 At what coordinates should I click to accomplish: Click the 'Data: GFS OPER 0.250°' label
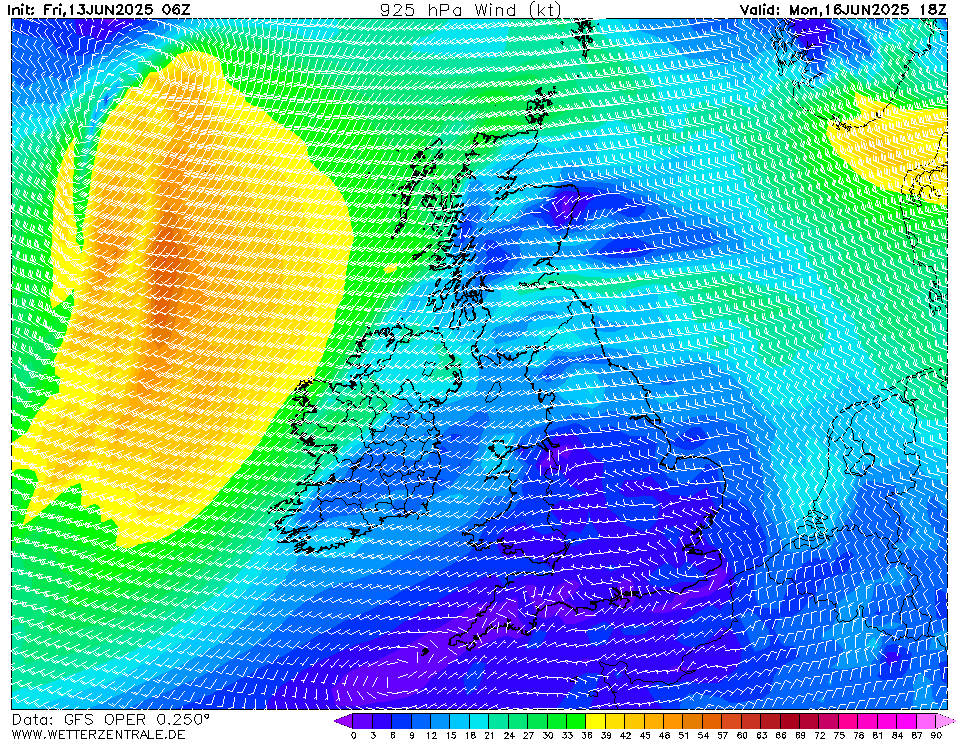coord(110,720)
